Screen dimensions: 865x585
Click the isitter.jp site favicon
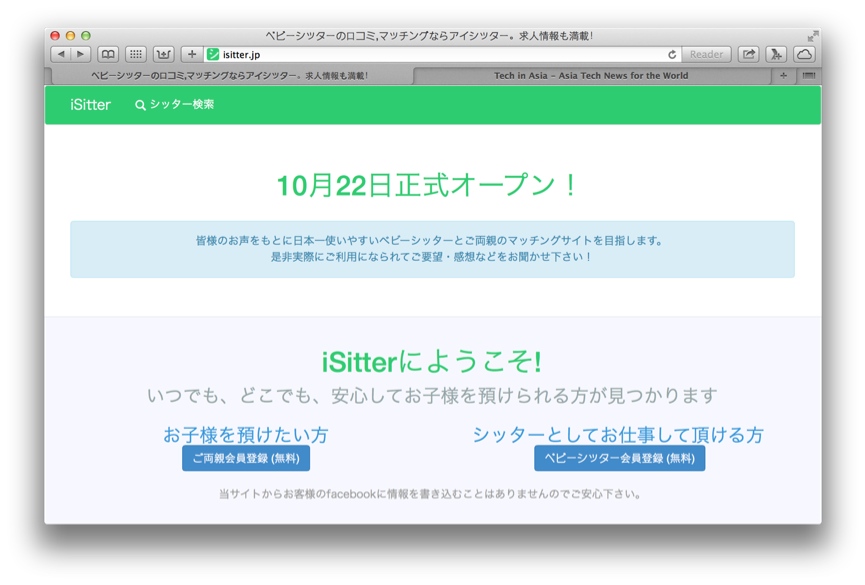pyautogui.click(x=213, y=54)
